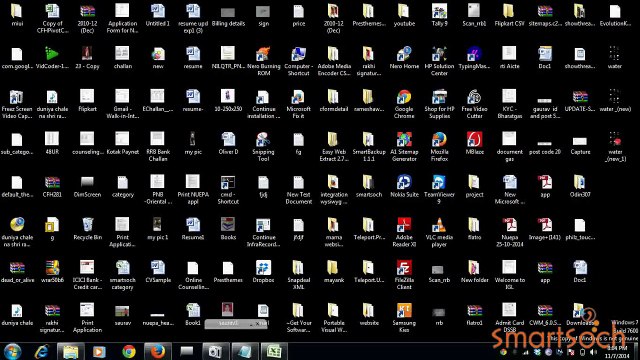Open the Shop for HP Supplies shortcut

pyautogui.click(x=439, y=97)
